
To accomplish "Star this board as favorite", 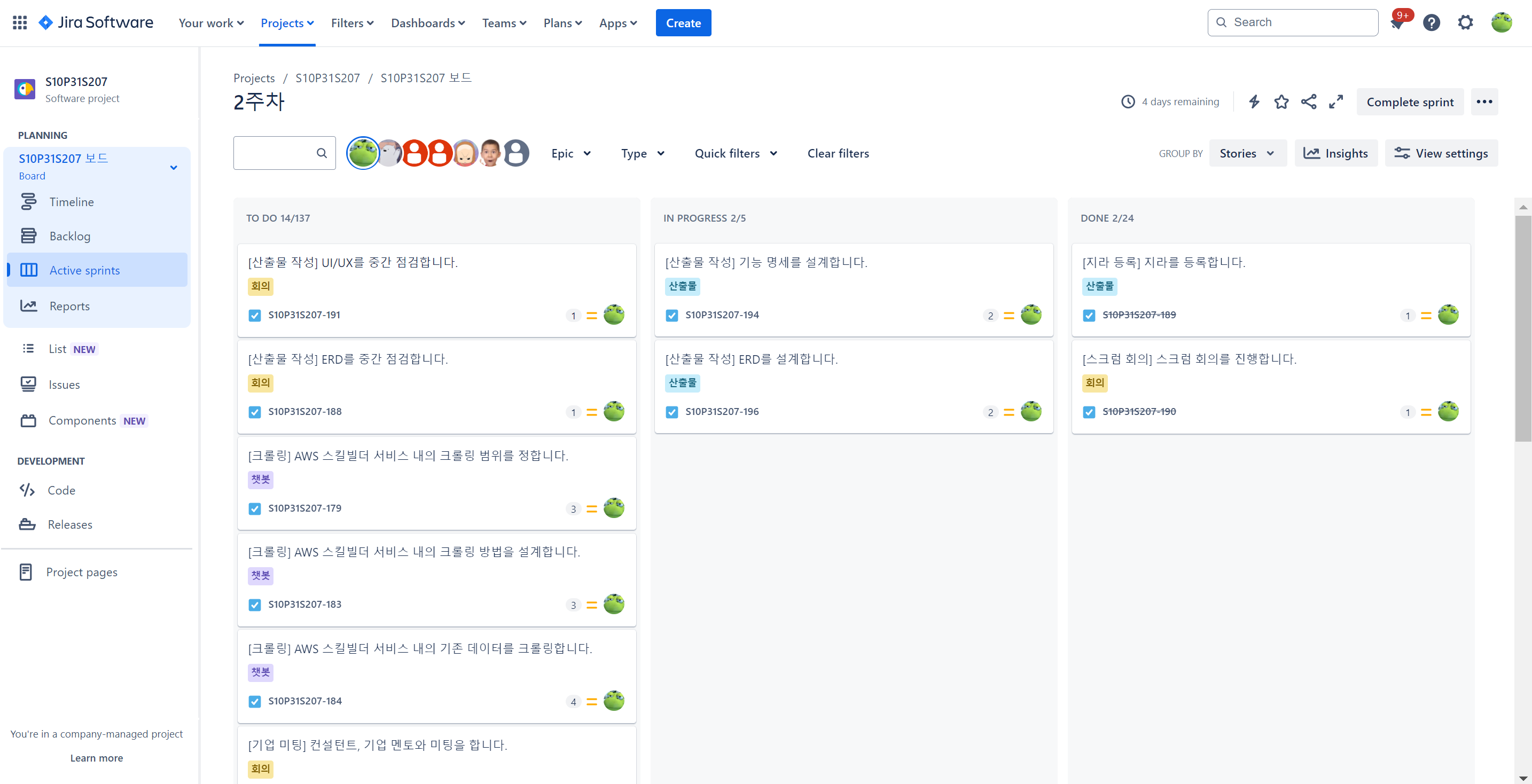I will (x=1281, y=101).
